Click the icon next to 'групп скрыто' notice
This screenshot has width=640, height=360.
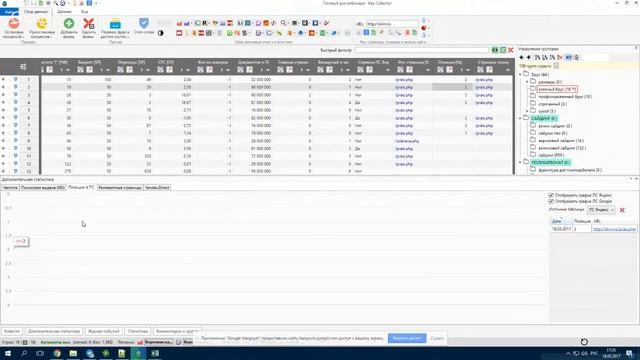click(556, 66)
